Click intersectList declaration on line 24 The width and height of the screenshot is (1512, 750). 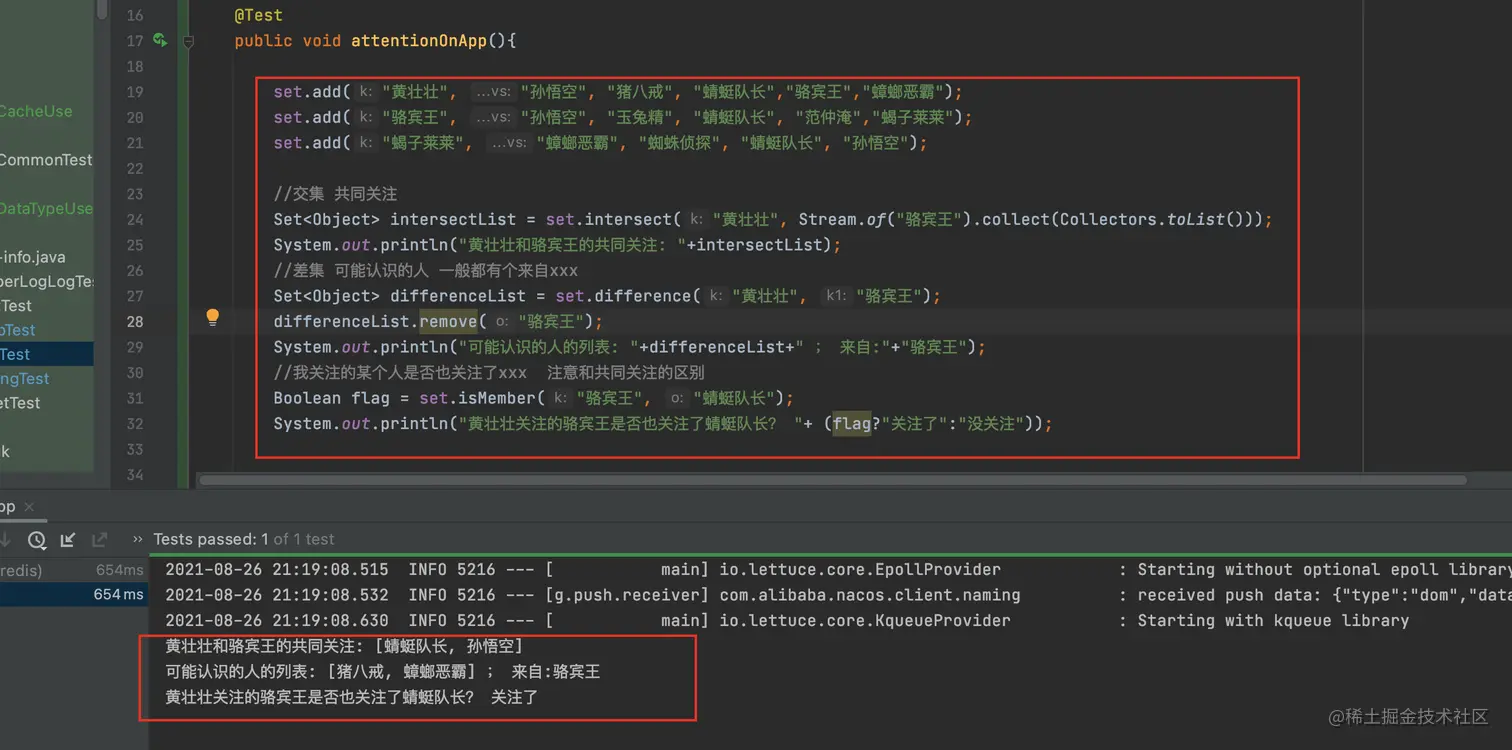pos(453,219)
